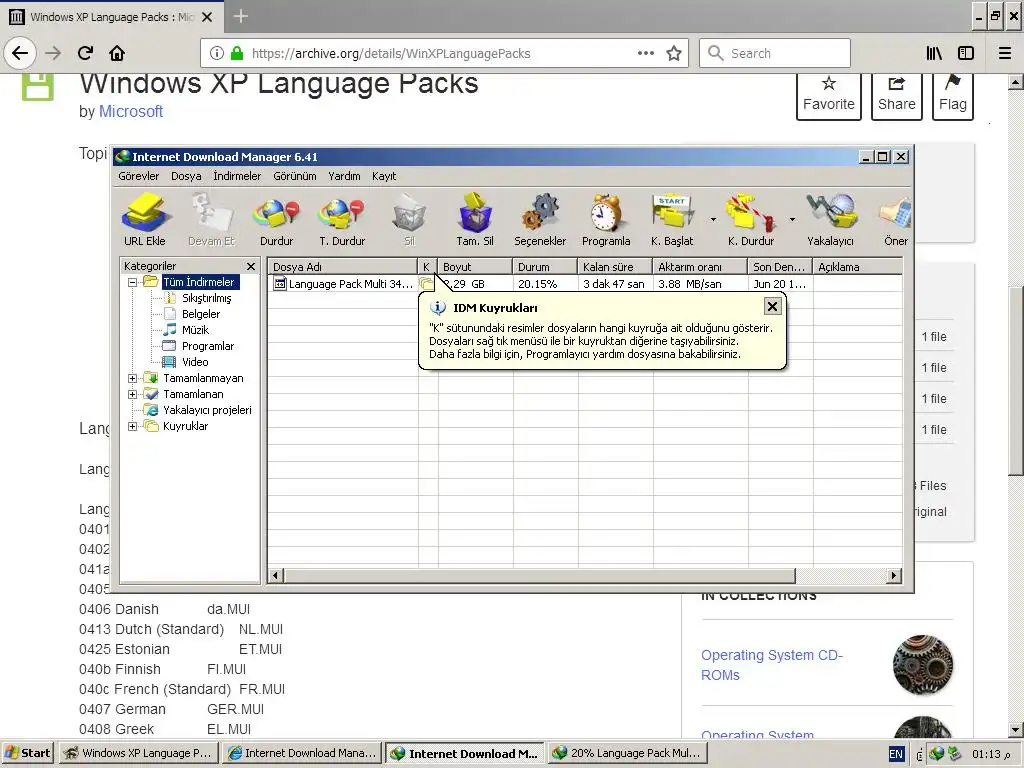Flag this archive item
Image resolution: width=1024 pixels, height=768 pixels.
[x=953, y=95]
